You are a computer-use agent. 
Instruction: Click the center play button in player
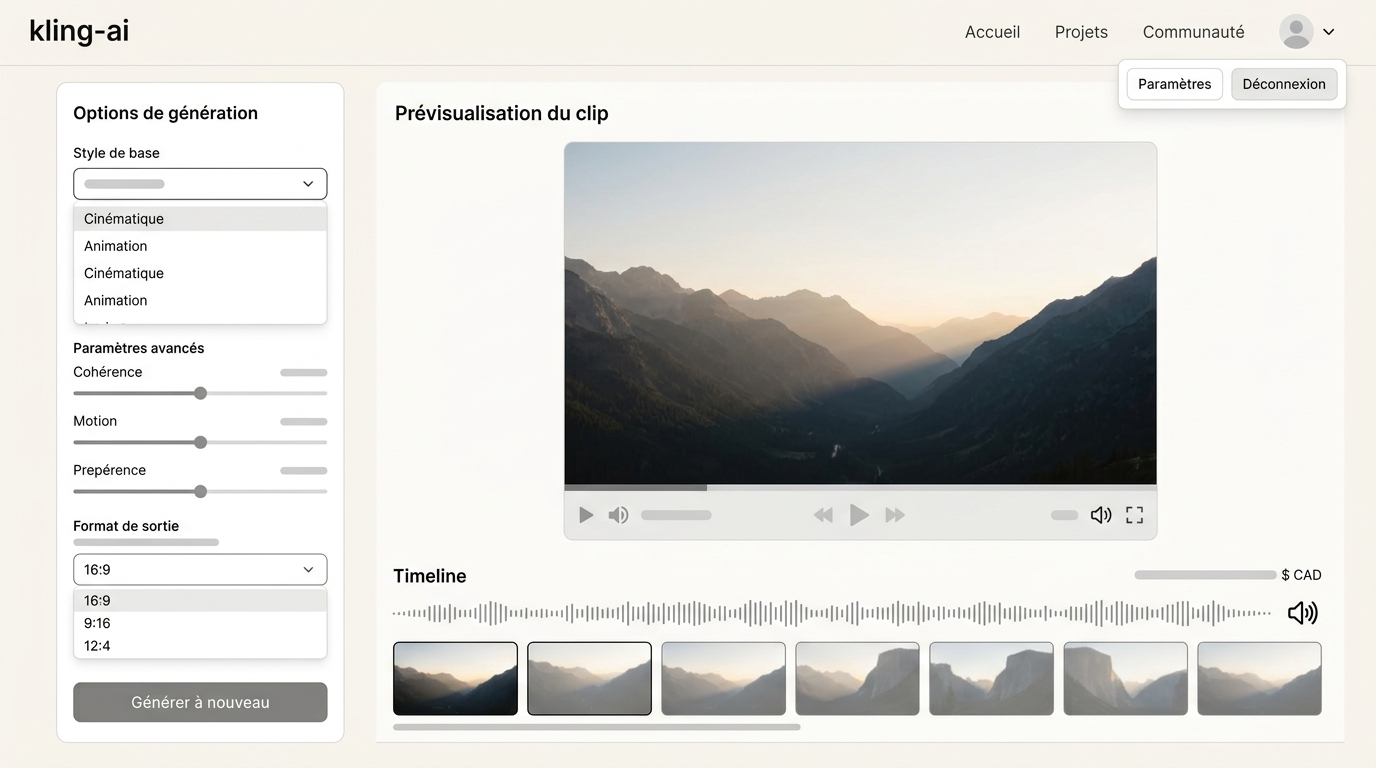pyautogui.click(x=859, y=515)
